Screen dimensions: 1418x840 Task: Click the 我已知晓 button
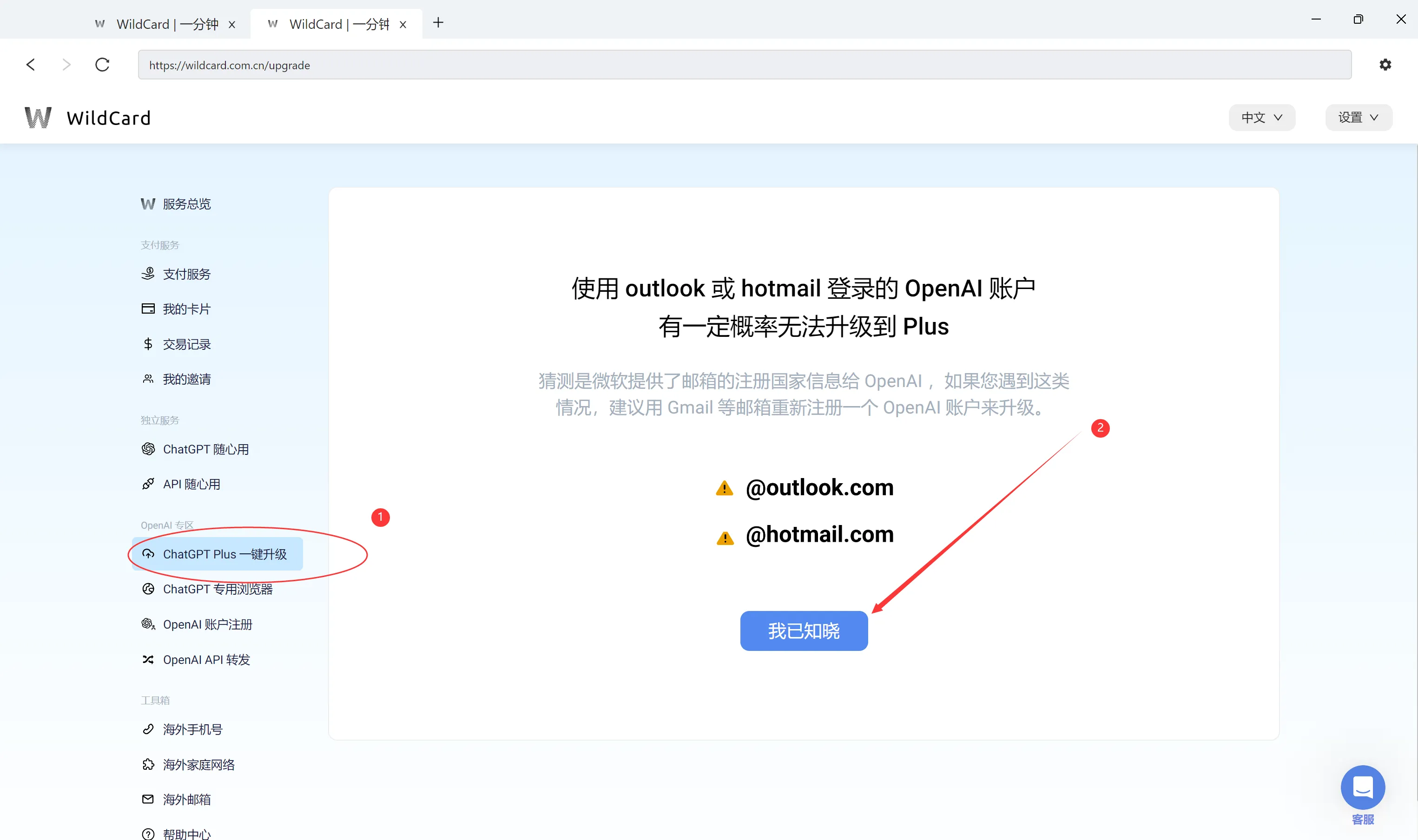point(804,630)
